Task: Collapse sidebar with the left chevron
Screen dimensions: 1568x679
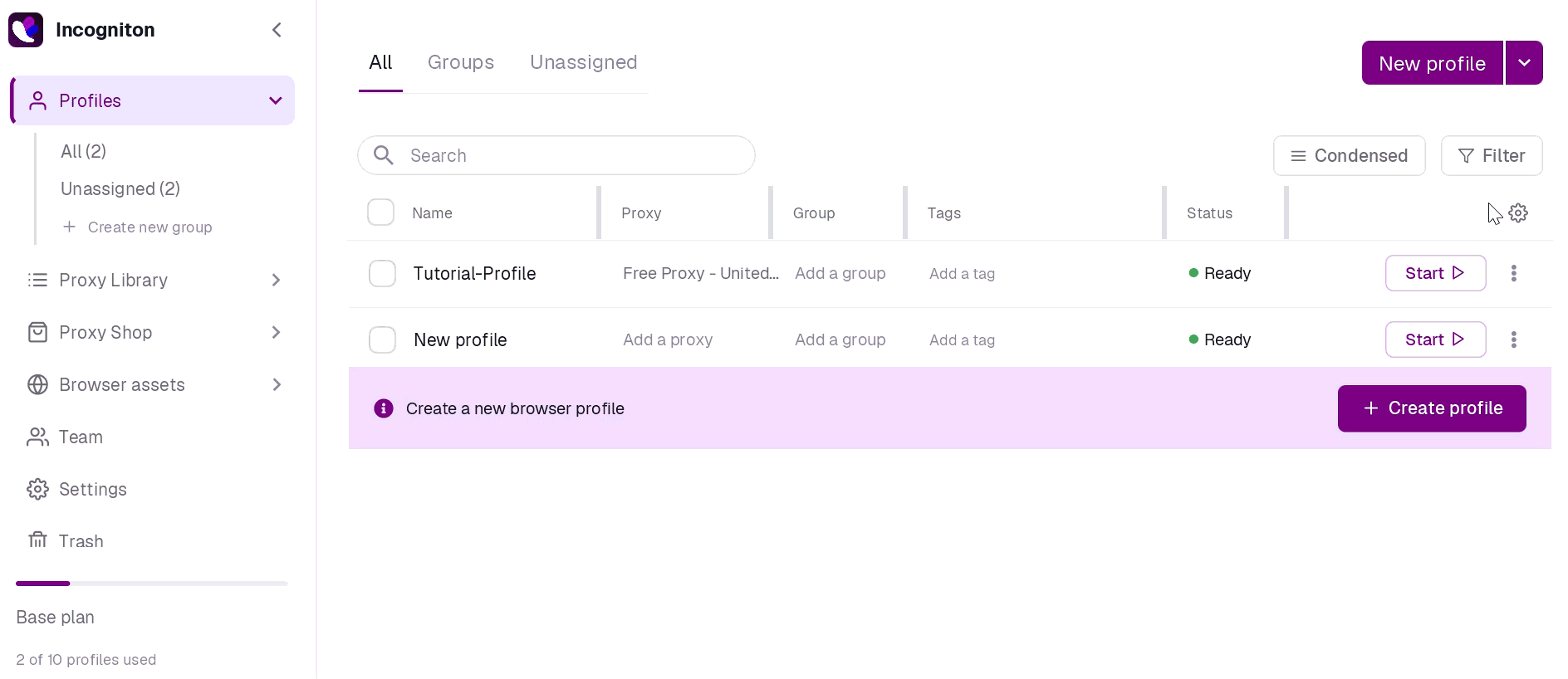Action: coord(277,30)
